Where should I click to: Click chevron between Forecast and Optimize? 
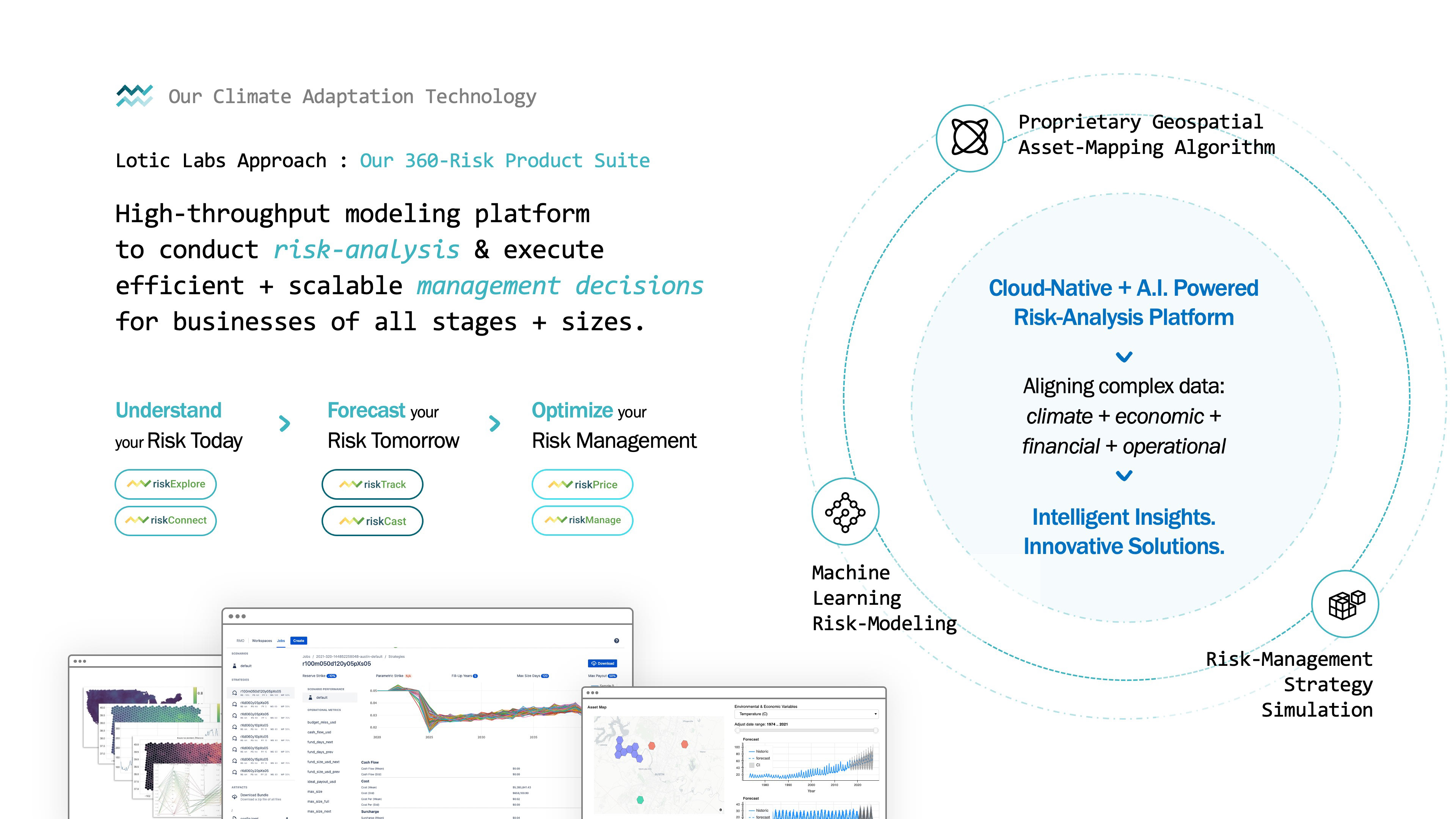click(x=494, y=424)
